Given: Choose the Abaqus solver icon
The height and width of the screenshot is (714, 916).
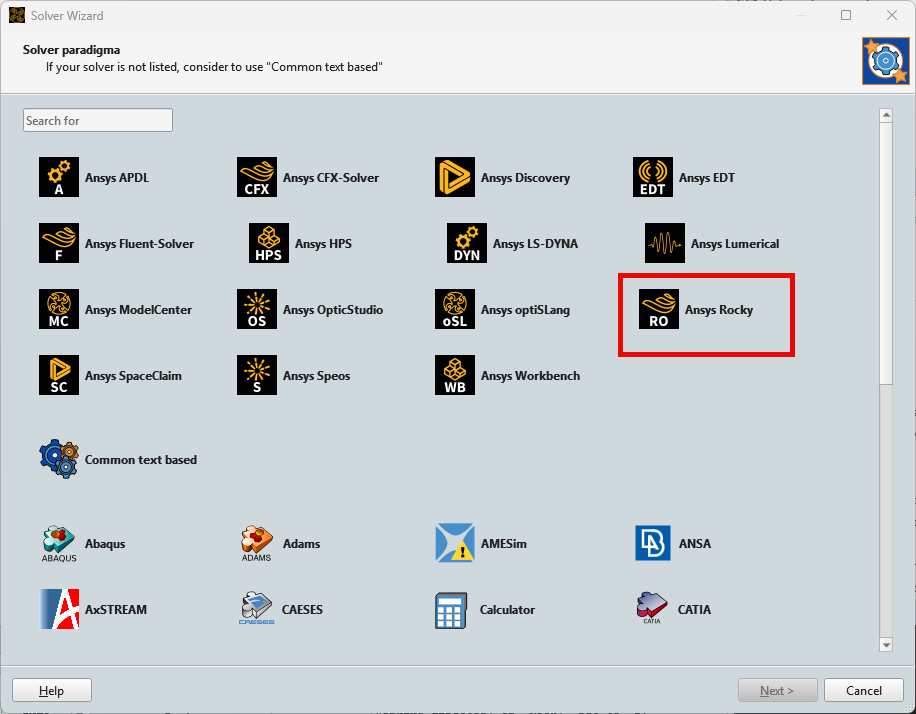Looking at the screenshot, I should 59,543.
